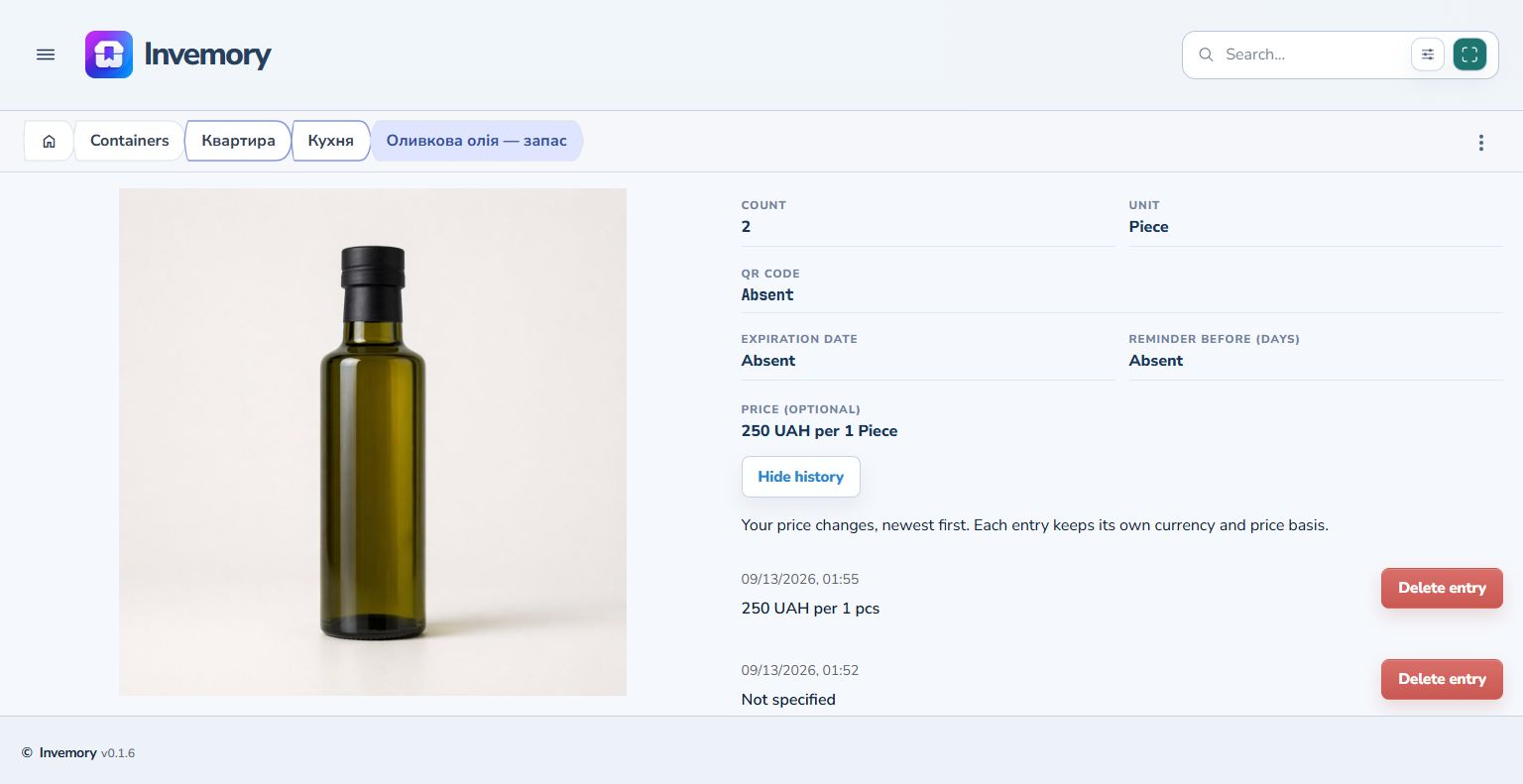Go to home via breadcrumb icon

pyautogui.click(x=49, y=141)
